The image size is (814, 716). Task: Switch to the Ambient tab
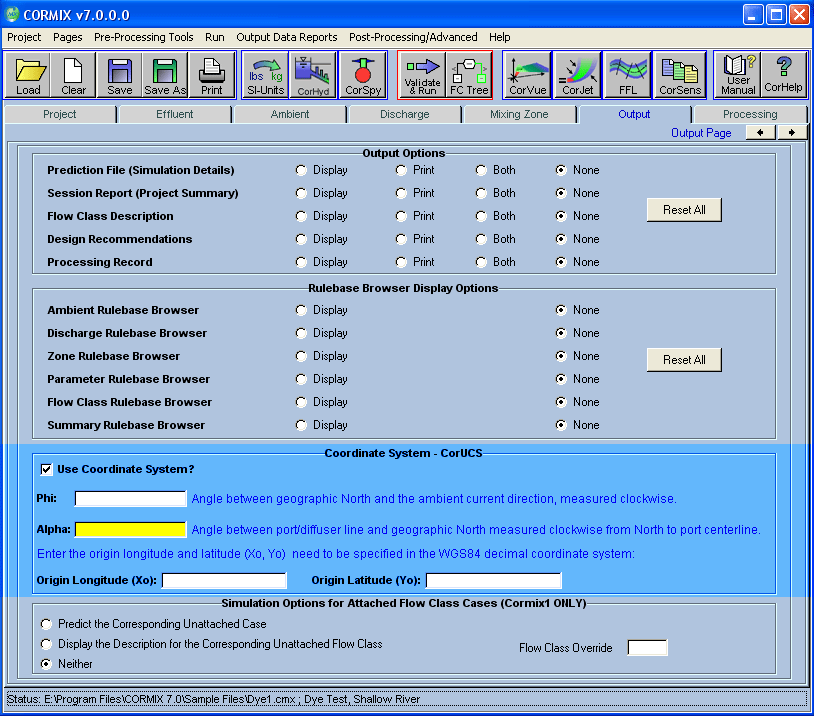point(290,114)
